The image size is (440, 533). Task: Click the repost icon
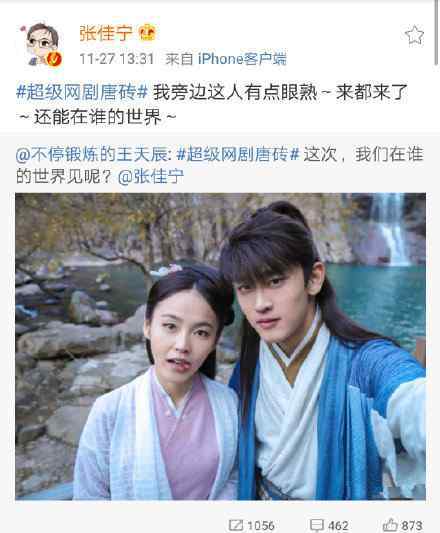pyautogui.click(x=236, y=525)
